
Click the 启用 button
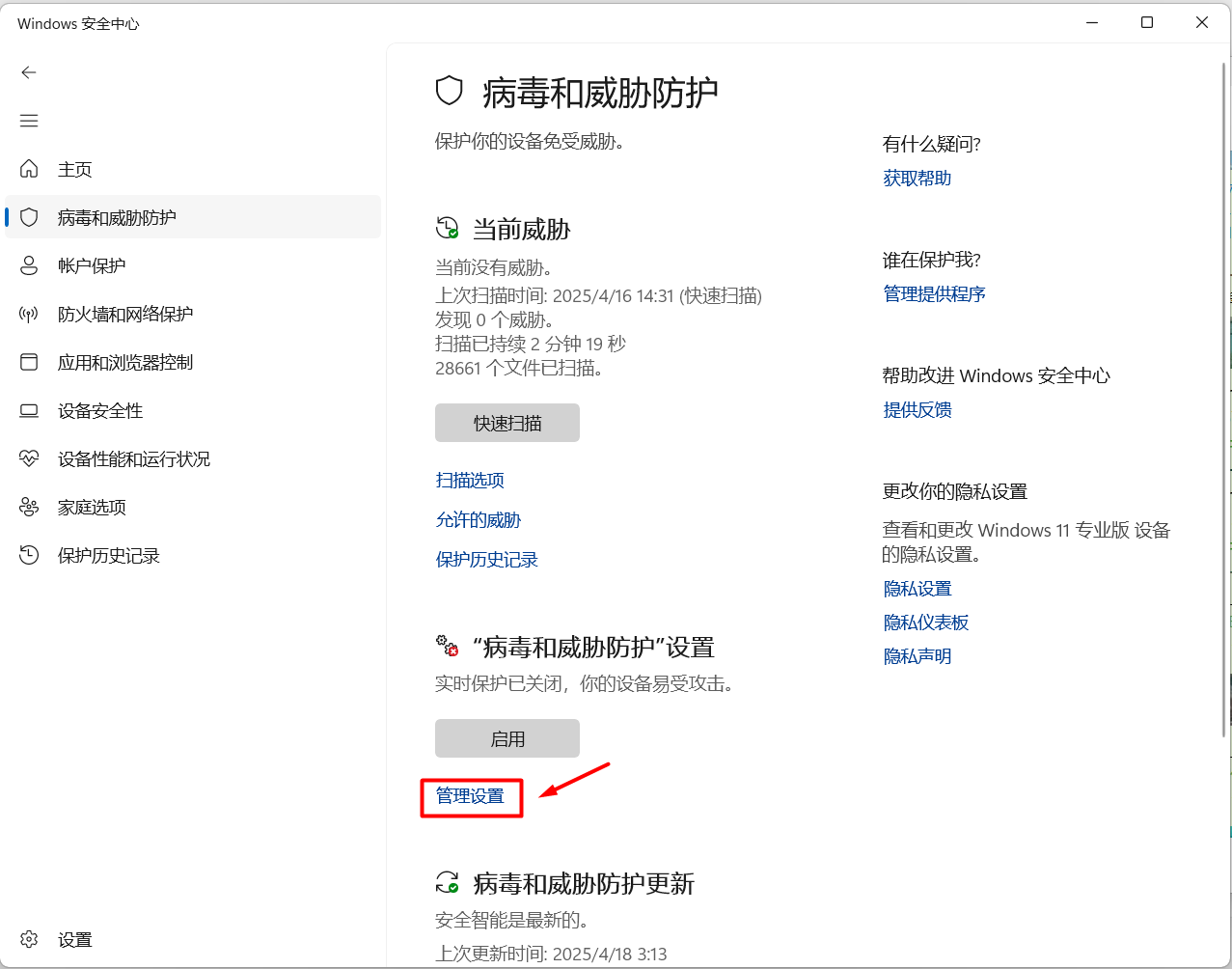[507, 738]
